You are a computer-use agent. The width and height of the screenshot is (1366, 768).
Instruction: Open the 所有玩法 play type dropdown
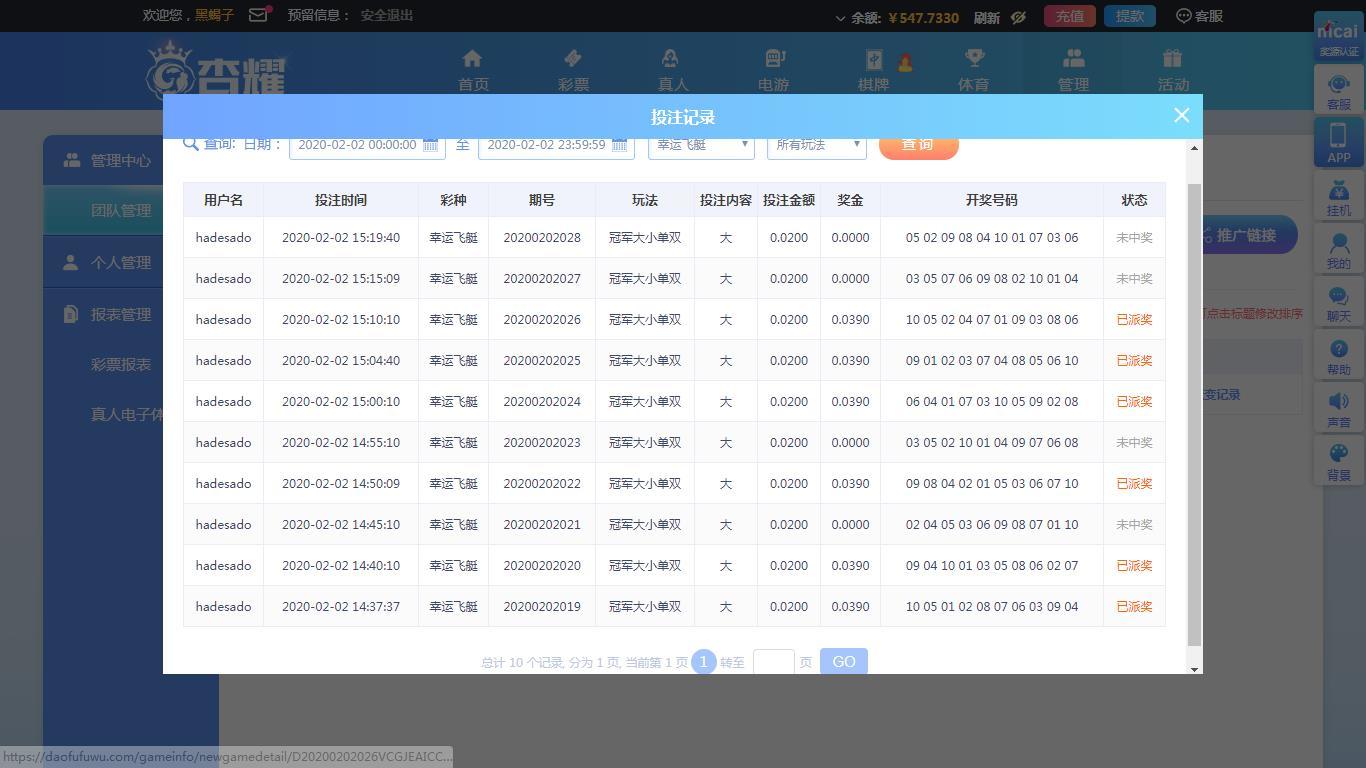[816, 145]
